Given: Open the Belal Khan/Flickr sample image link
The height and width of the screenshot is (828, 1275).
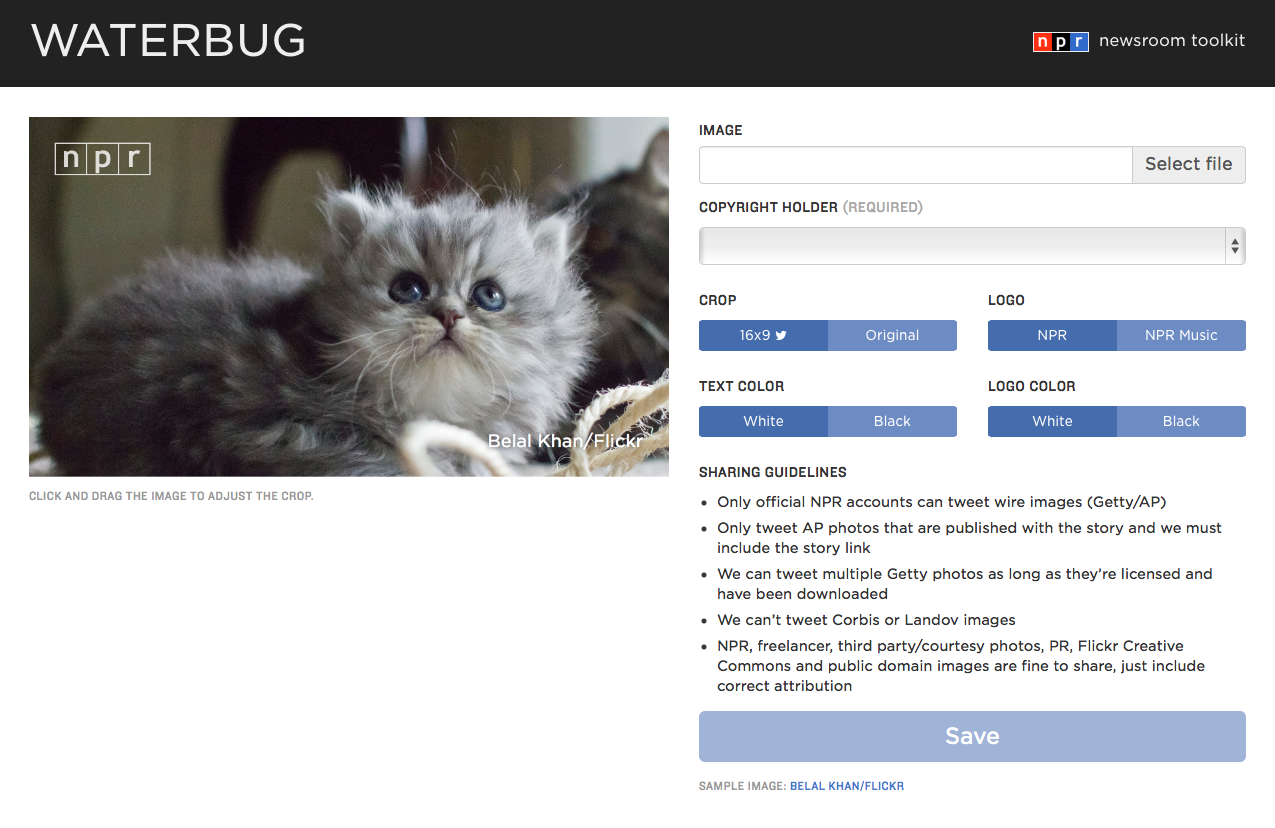Looking at the screenshot, I should [847, 787].
